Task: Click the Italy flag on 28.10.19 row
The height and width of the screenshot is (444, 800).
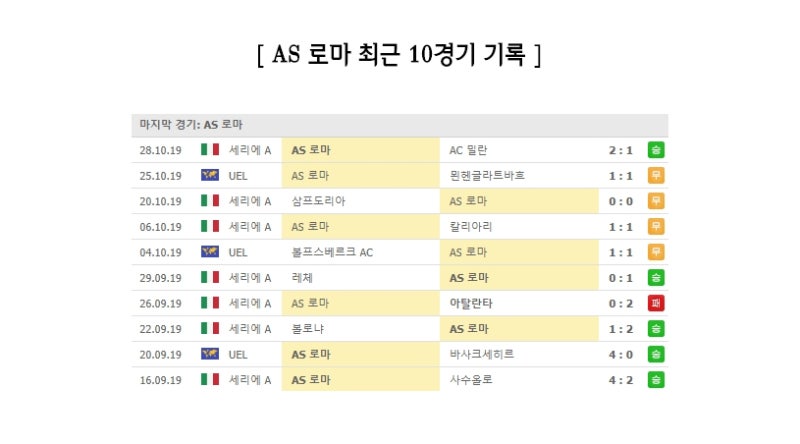Action: [210, 150]
